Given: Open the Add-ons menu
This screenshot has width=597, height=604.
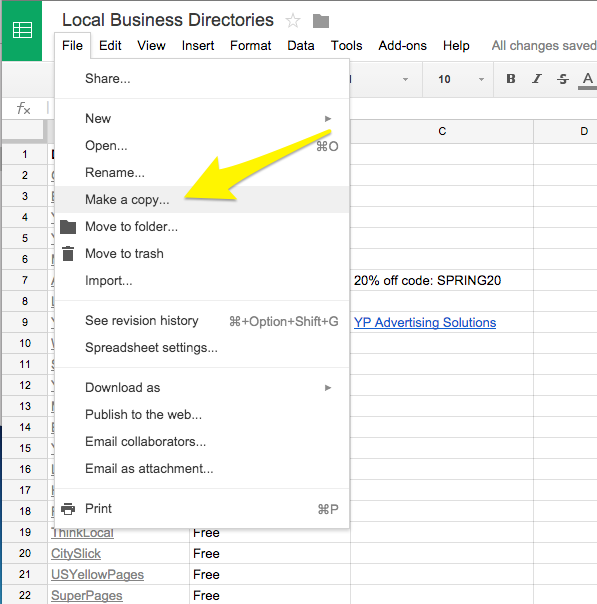Looking at the screenshot, I should point(402,46).
